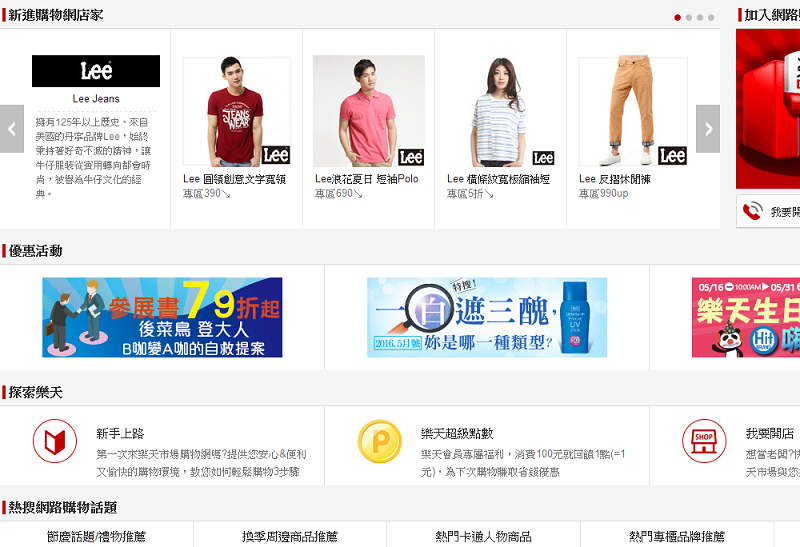The width and height of the screenshot is (800, 547).
Task: Click the previous arrow in store carousel
Action: [x=12, y=129]
